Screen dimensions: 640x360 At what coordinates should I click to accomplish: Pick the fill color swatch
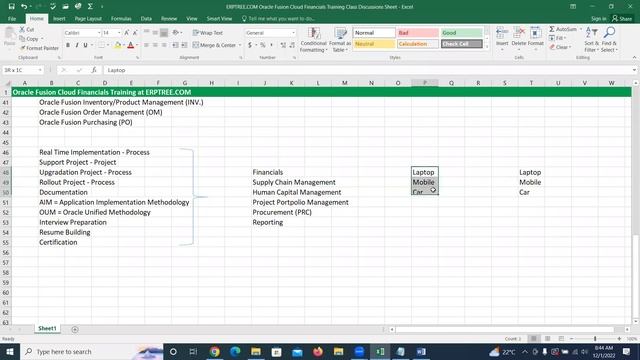(x=118, y=45)
